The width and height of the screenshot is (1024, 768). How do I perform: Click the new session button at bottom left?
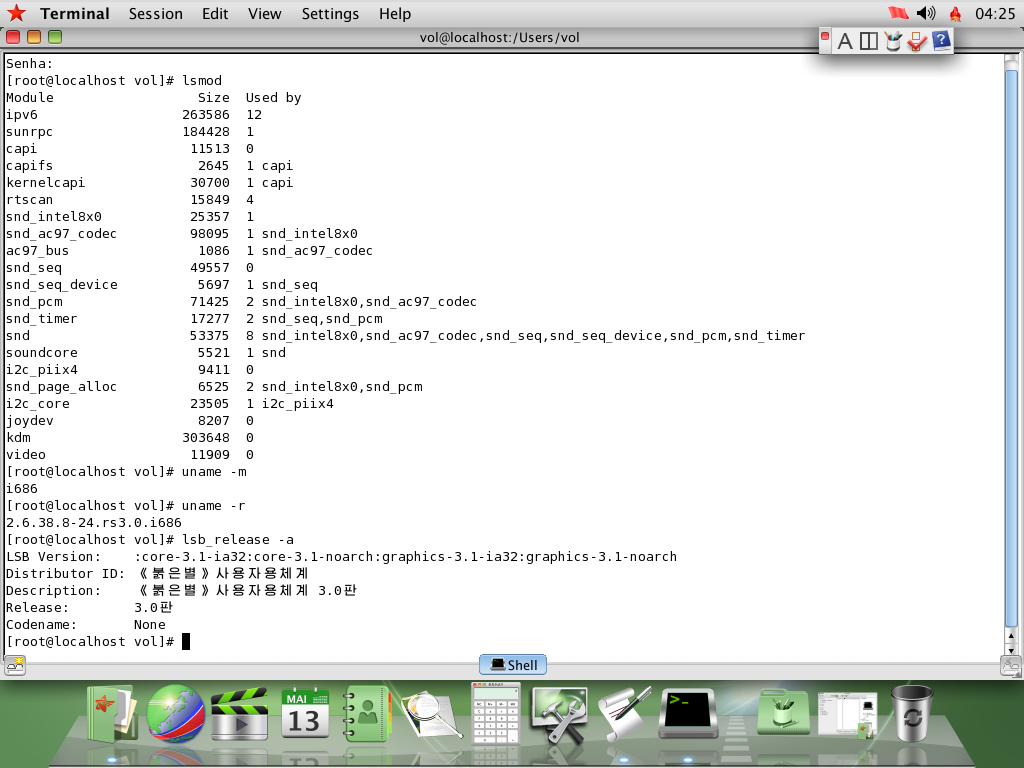pyautogui.click(x=14, y=664)
